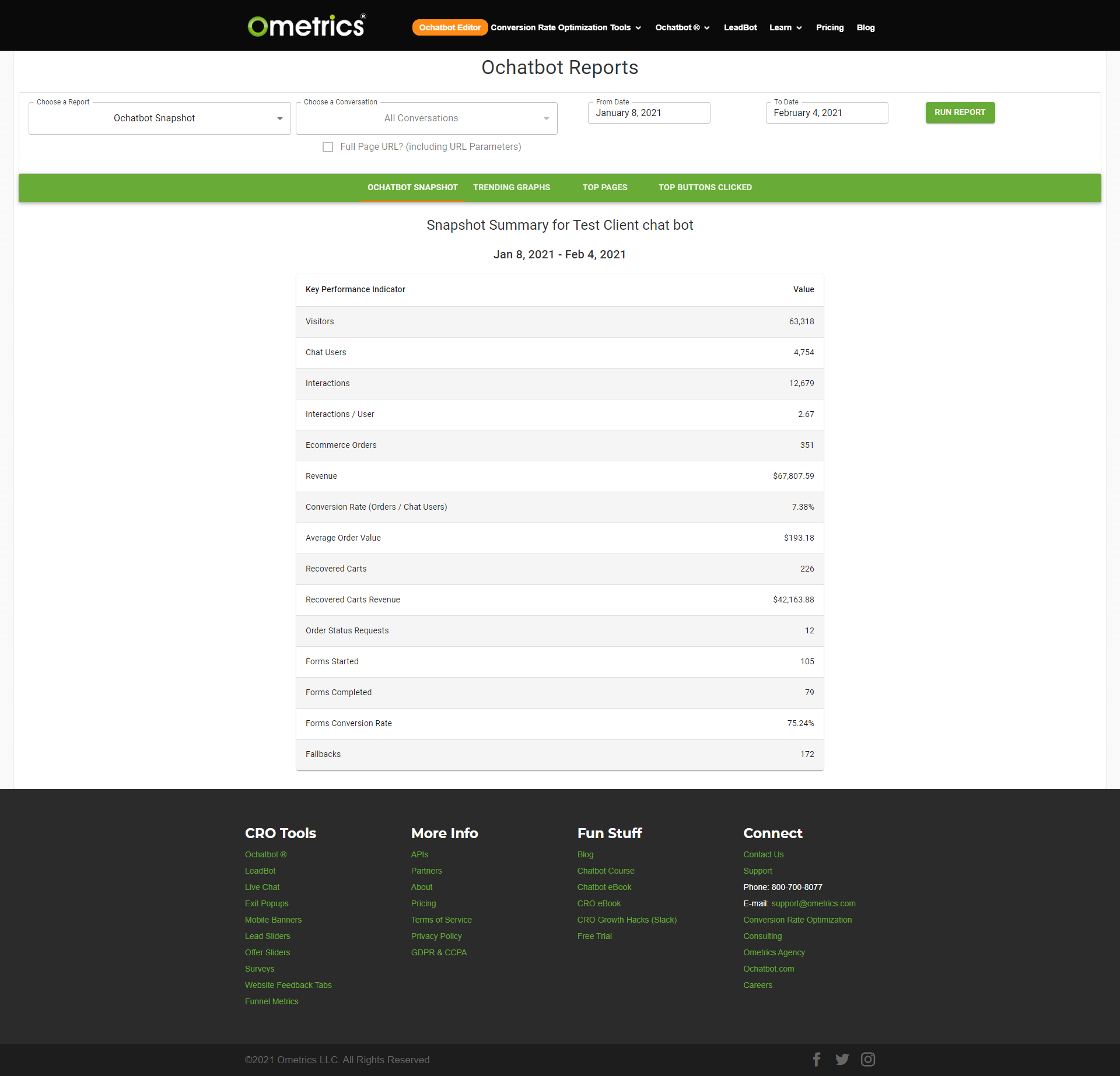Select the Visitors value 63,318
The image size is (1120, 1076).
[x=801, y=321]
